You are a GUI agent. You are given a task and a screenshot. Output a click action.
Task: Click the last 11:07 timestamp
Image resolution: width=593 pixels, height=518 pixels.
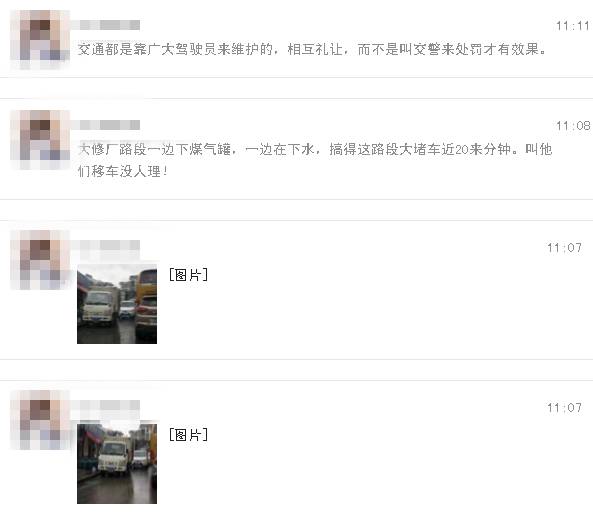[x=564, y=408]
